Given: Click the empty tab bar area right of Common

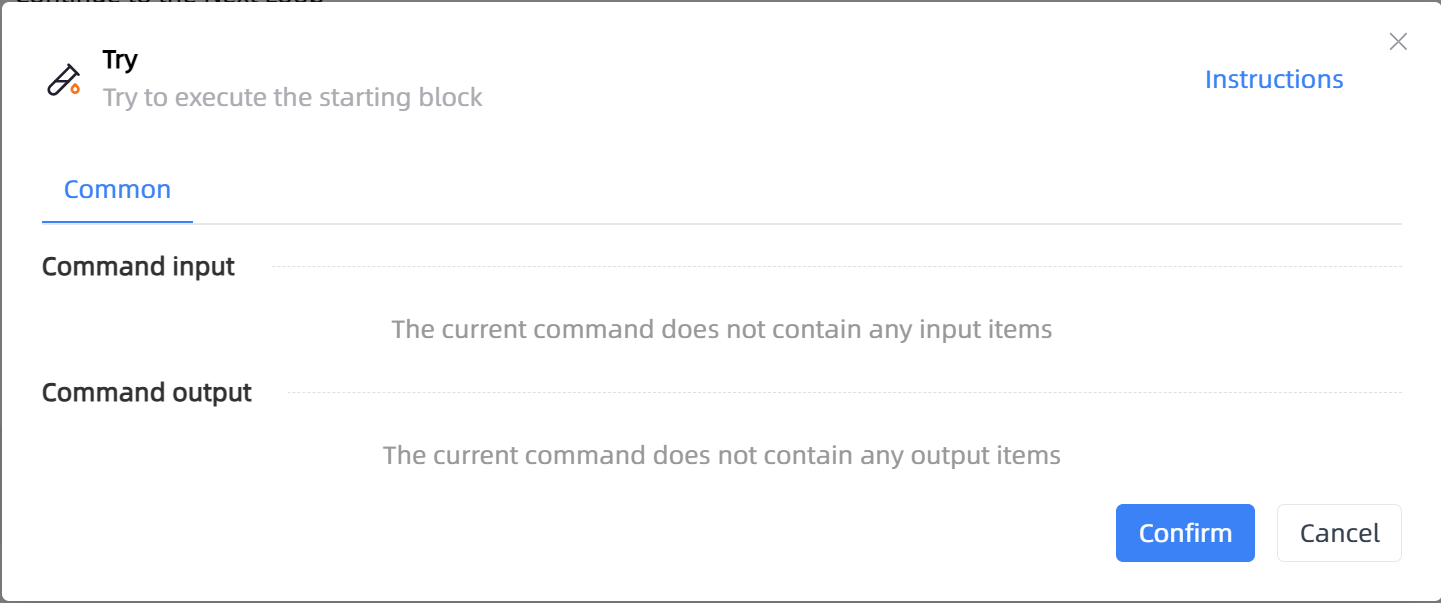Looking at the screenshot, I should point(797,190).
